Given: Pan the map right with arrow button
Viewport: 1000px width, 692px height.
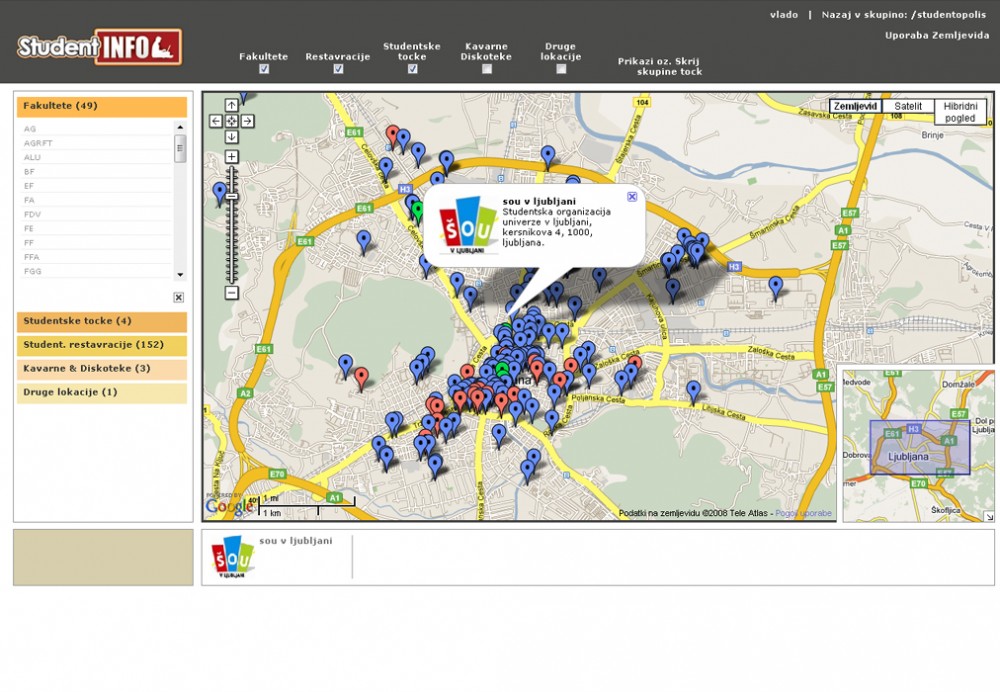Looking at the screenshot, I should tap(247, 121).
